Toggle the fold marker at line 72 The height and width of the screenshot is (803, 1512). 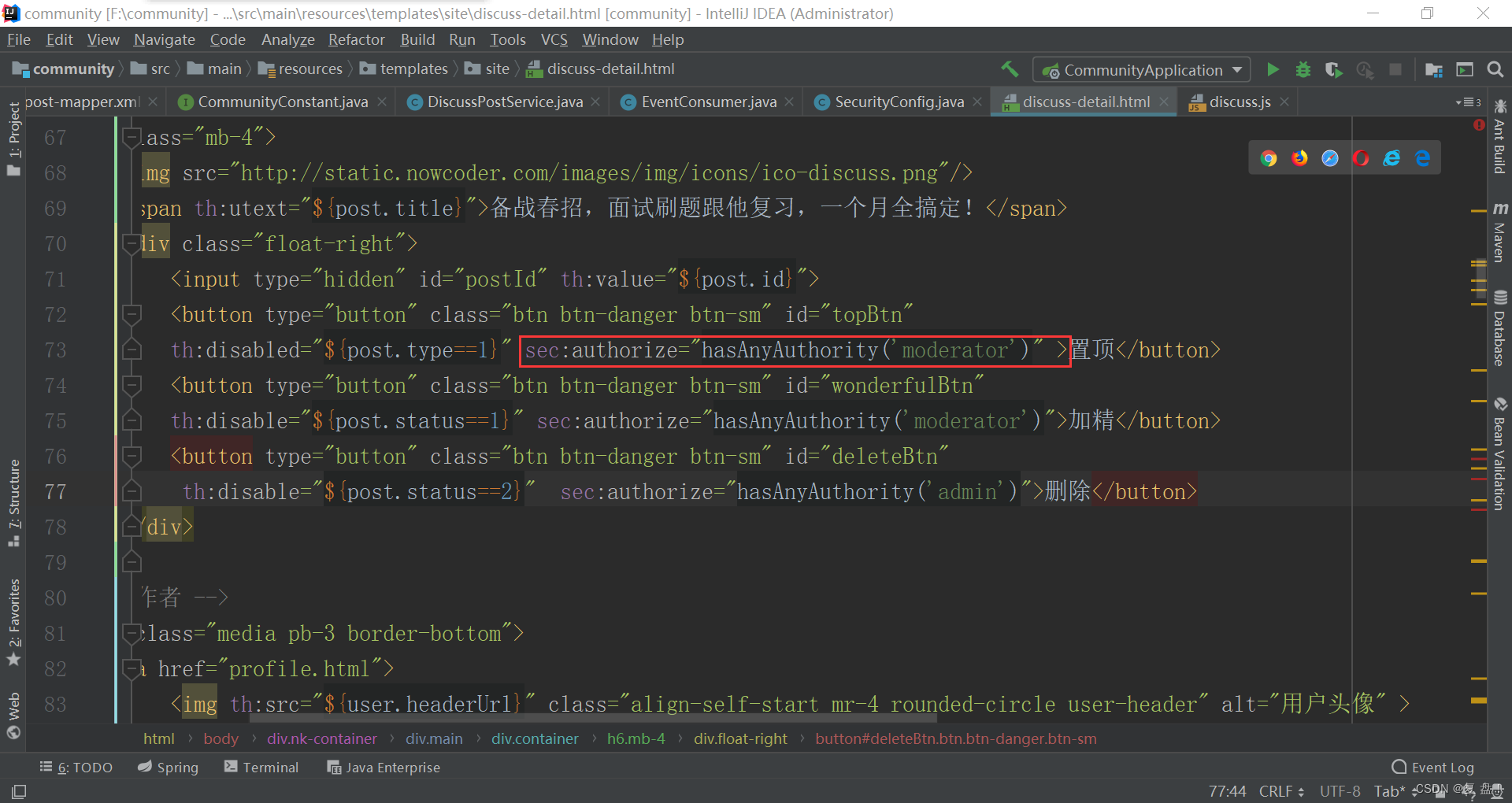[x=132, y=315]
